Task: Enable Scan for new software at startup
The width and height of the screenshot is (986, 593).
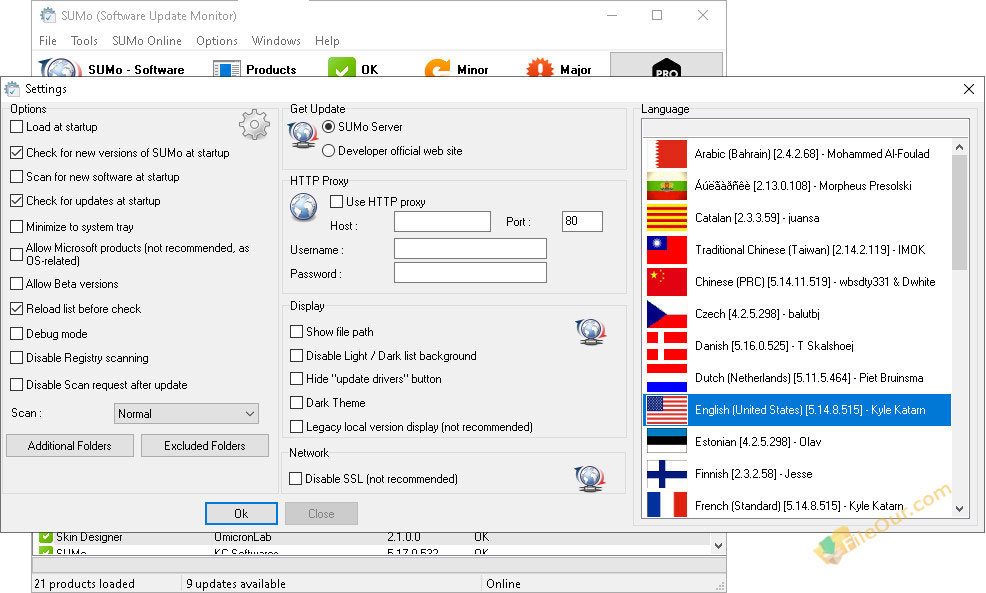Action: 17,177
